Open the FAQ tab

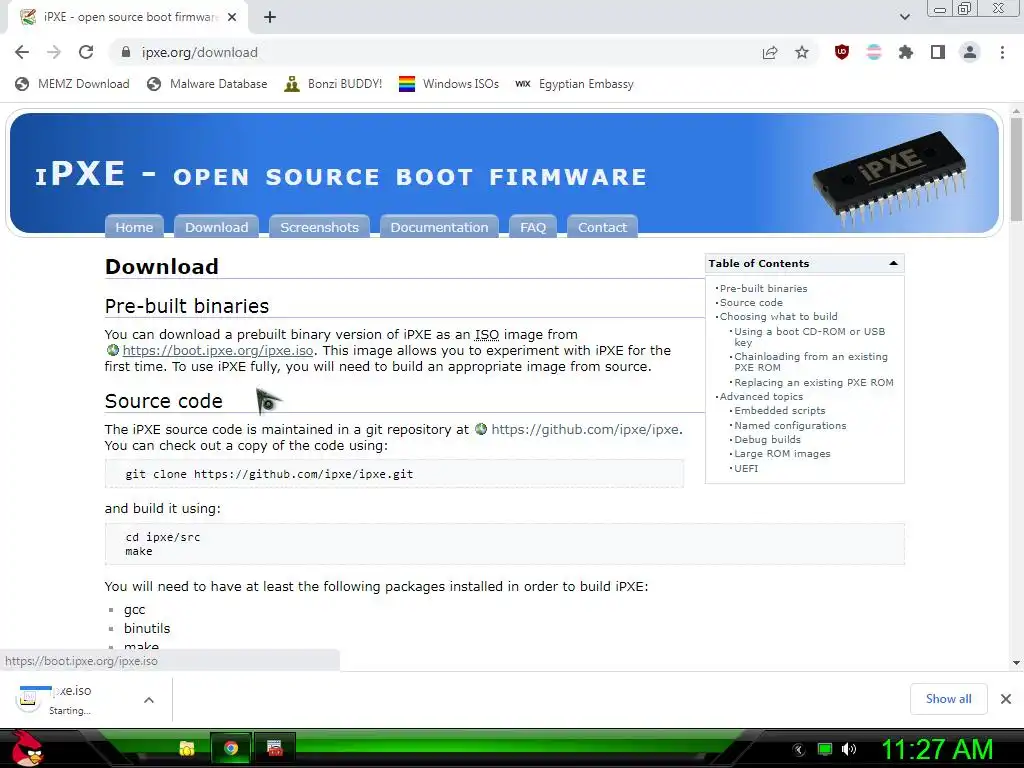pos(533,227)
